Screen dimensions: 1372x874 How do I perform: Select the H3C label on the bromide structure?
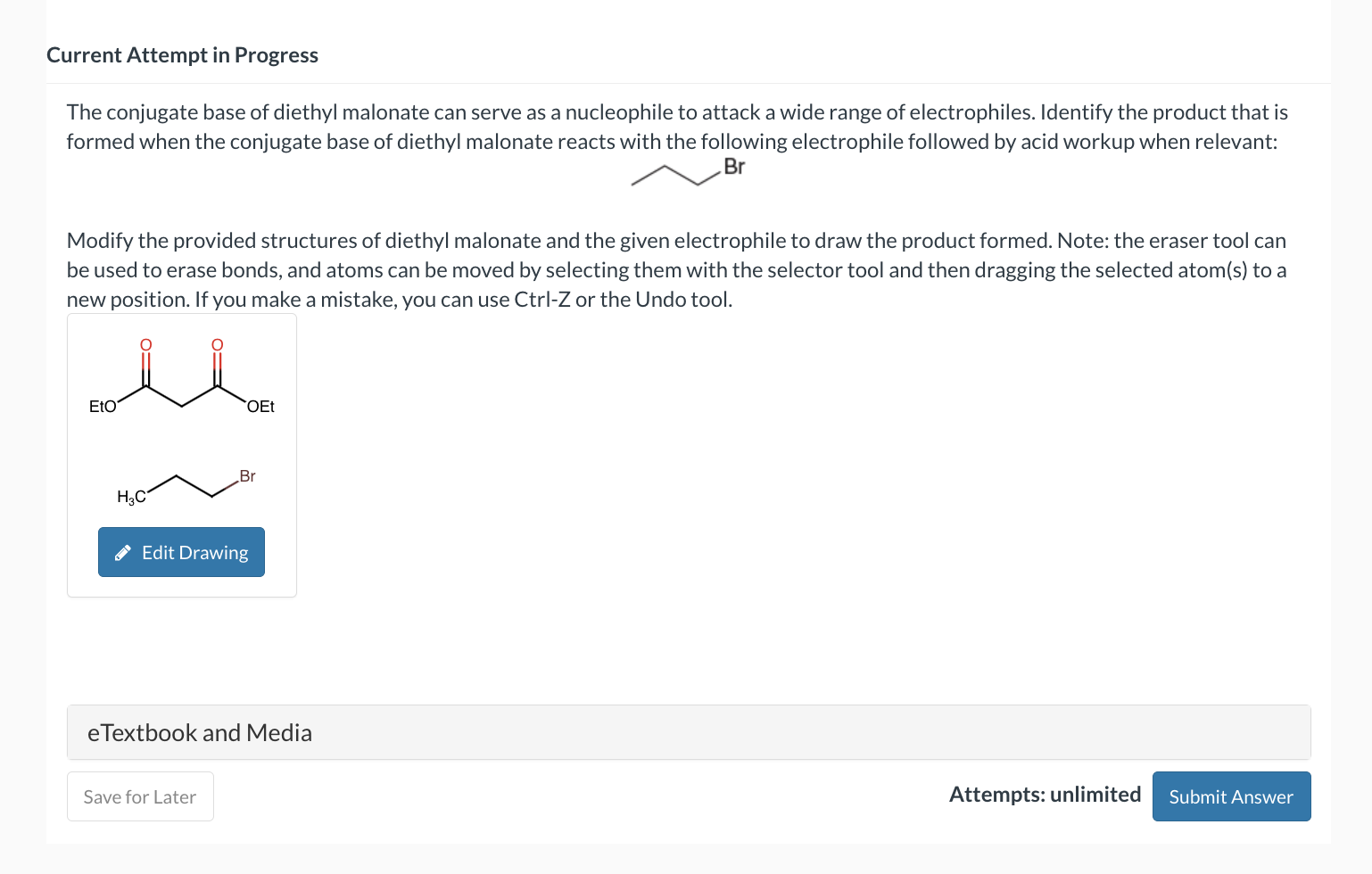click(x=131, y=495)
